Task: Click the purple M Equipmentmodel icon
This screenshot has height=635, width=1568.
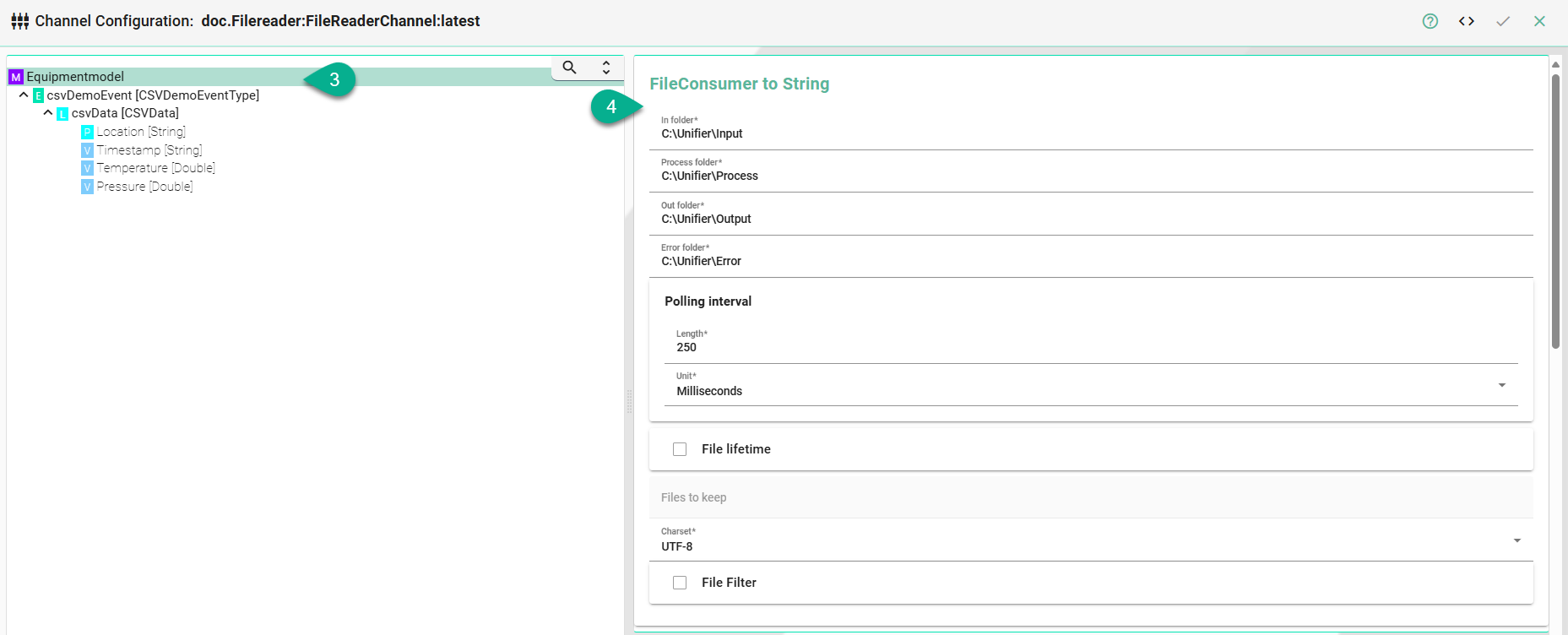Action: point(16,77)
